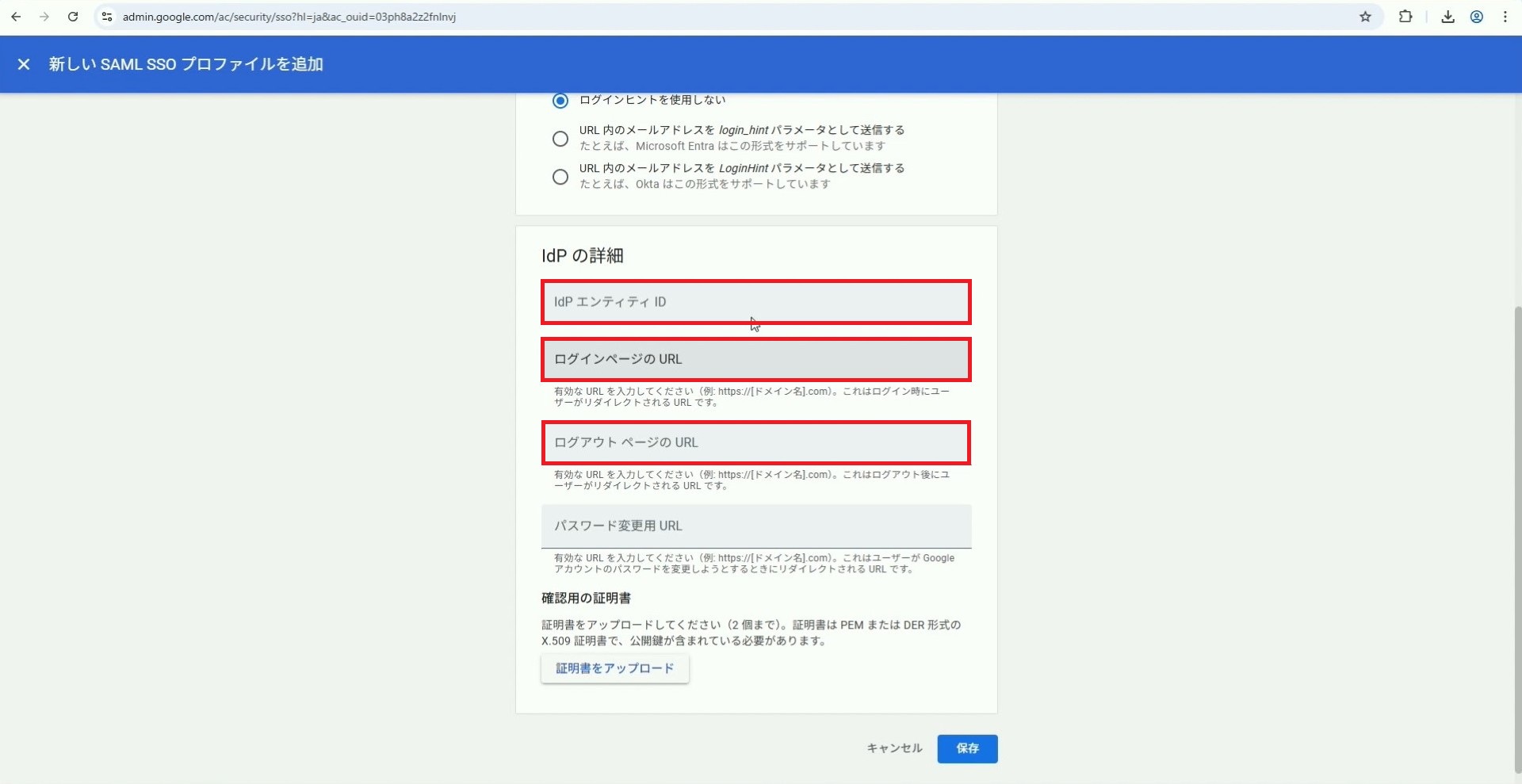The width and height of the screenshot is (1522, 784).
Task: Focus the ログインページの URL field
Action: tap(755, 359)
